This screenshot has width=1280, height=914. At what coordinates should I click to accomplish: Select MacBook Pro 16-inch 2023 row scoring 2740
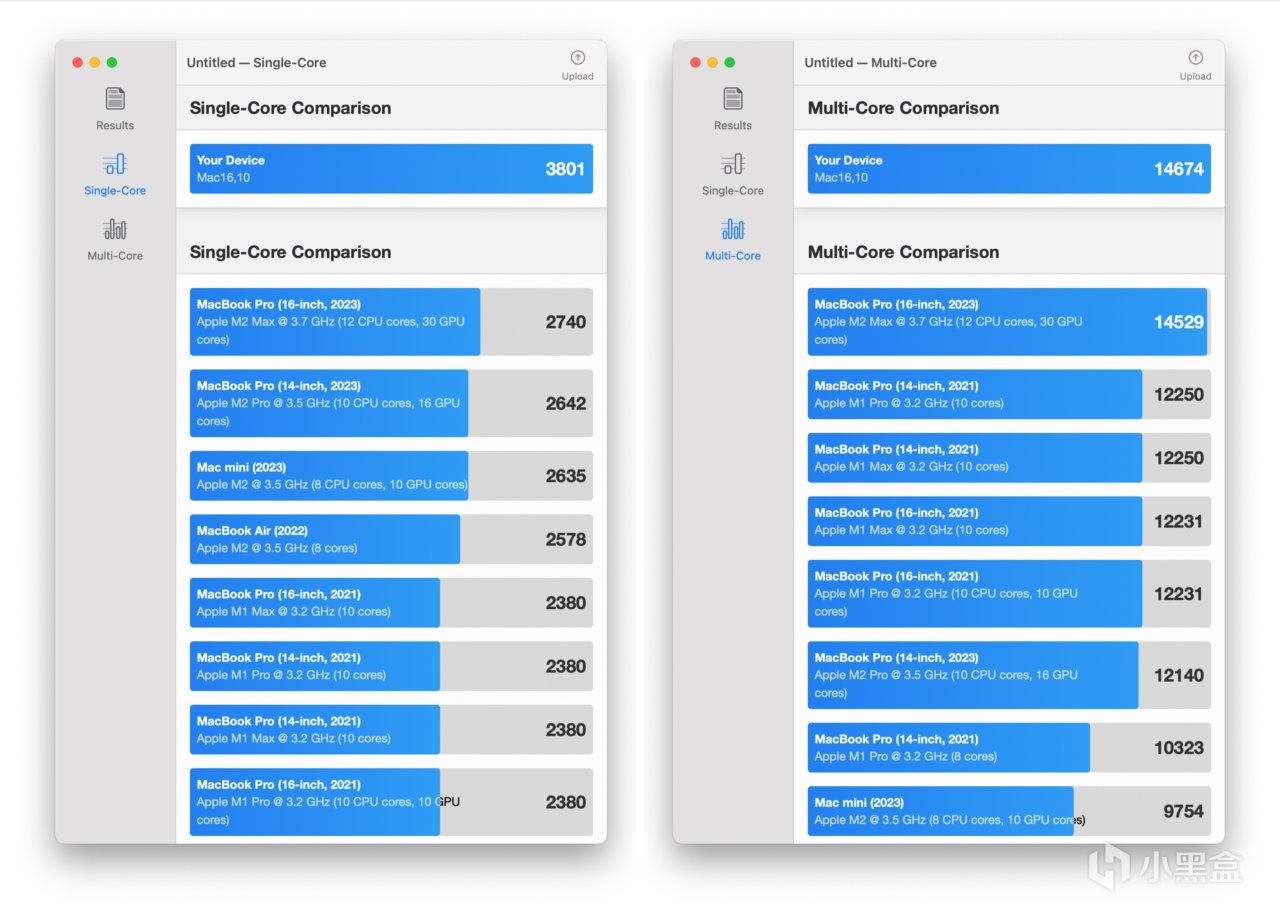(x=391, y=322)
